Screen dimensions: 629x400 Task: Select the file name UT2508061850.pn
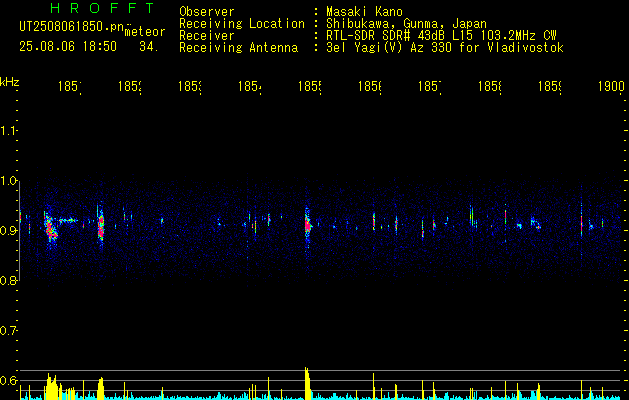point(72,27)
